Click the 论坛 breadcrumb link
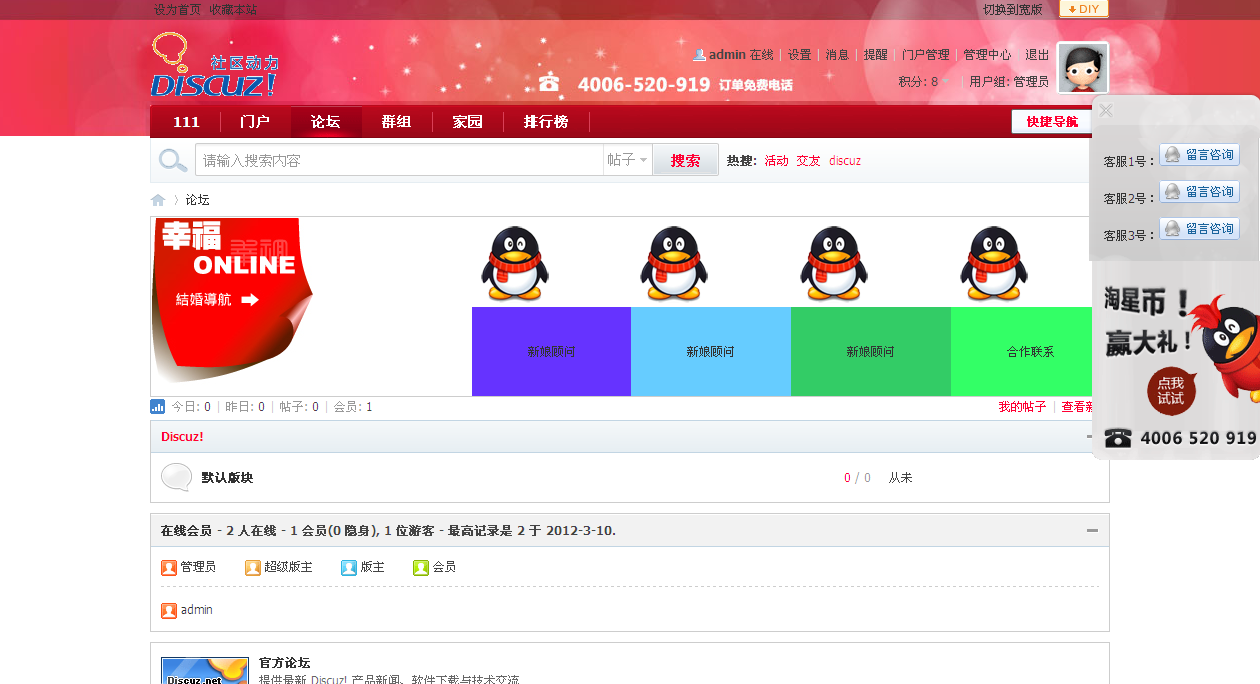 click(197, 200)
